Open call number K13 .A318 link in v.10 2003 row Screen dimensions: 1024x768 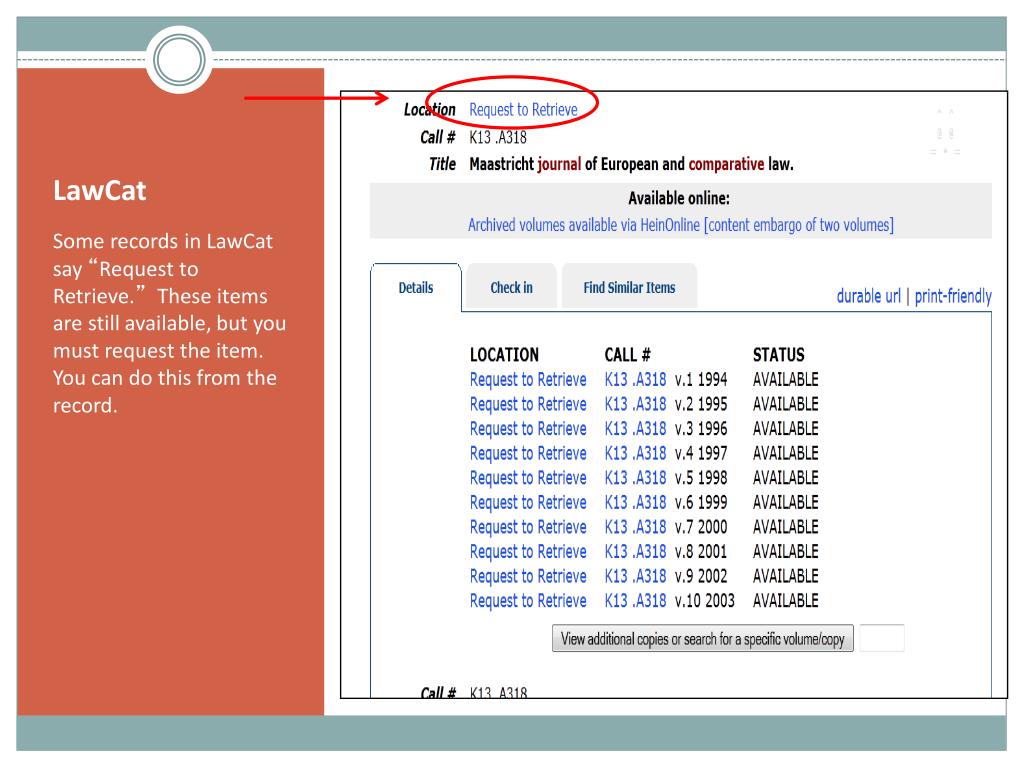[635, 601]
